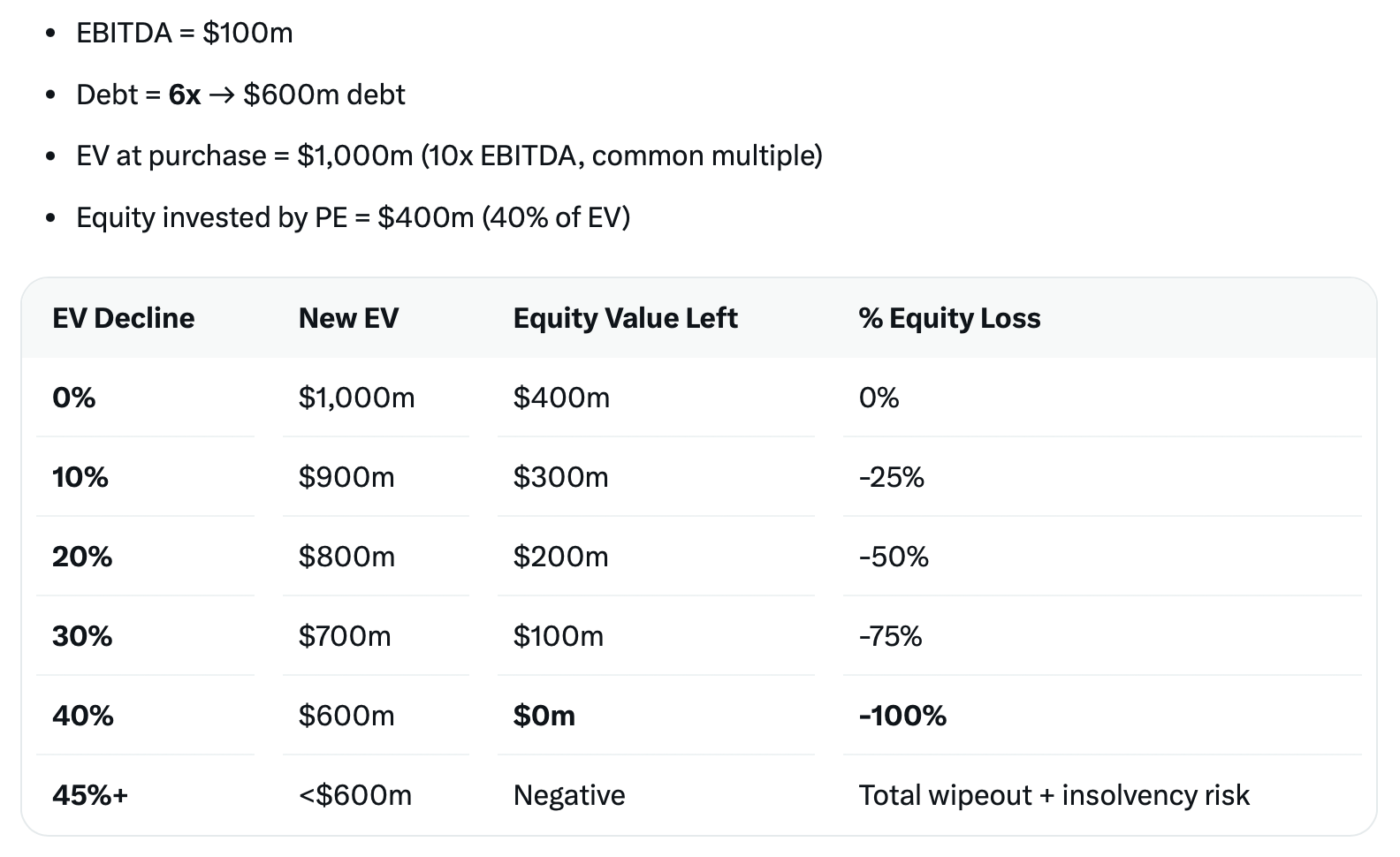Click the bold $0m equity value cell
This screenshot has width=1400, height=857.
click(x=544, y=716)
